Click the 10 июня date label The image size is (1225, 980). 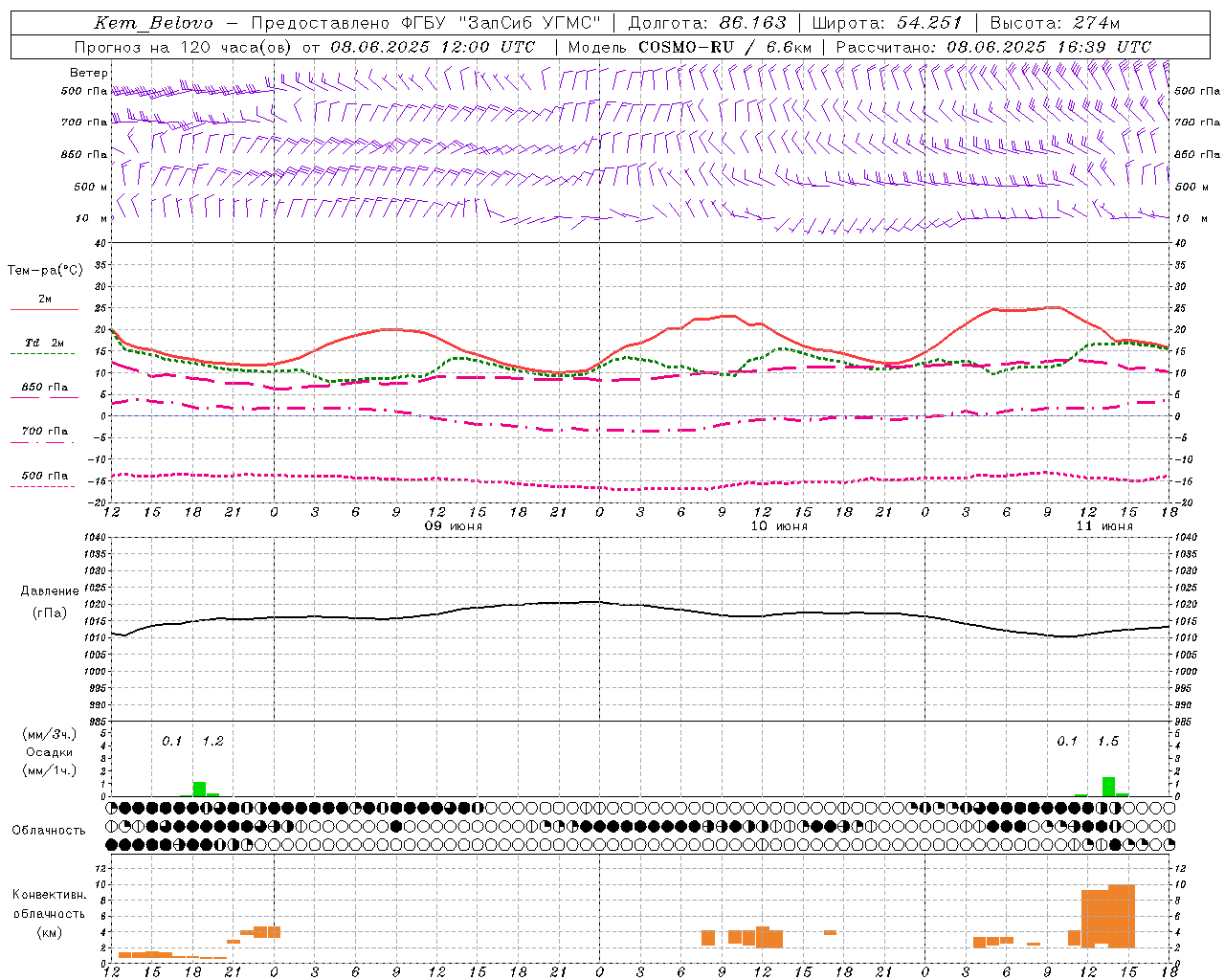(779, 526)
